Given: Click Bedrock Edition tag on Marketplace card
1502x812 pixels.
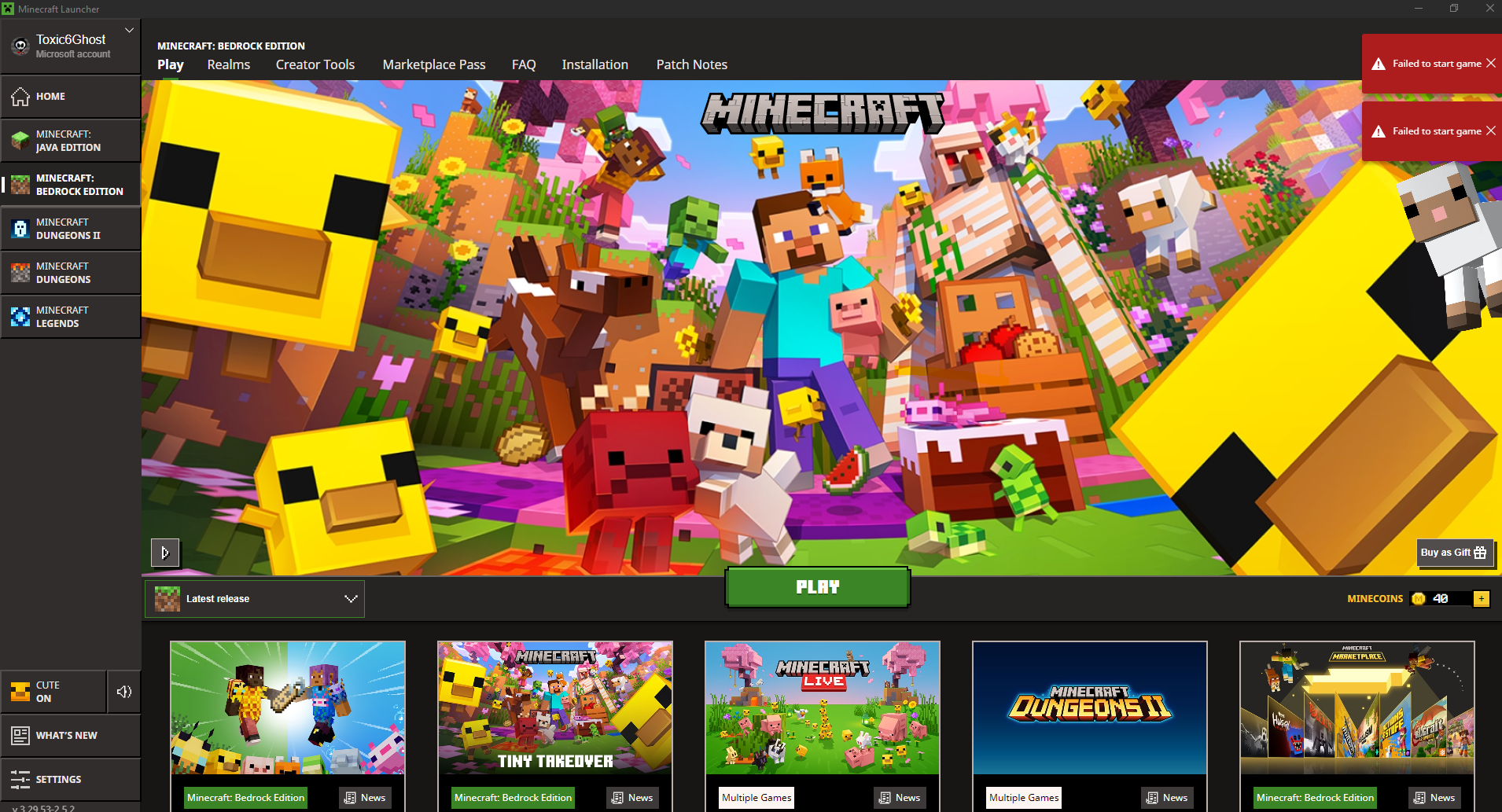Looking at the screenshot, I should coord(1315,798).
